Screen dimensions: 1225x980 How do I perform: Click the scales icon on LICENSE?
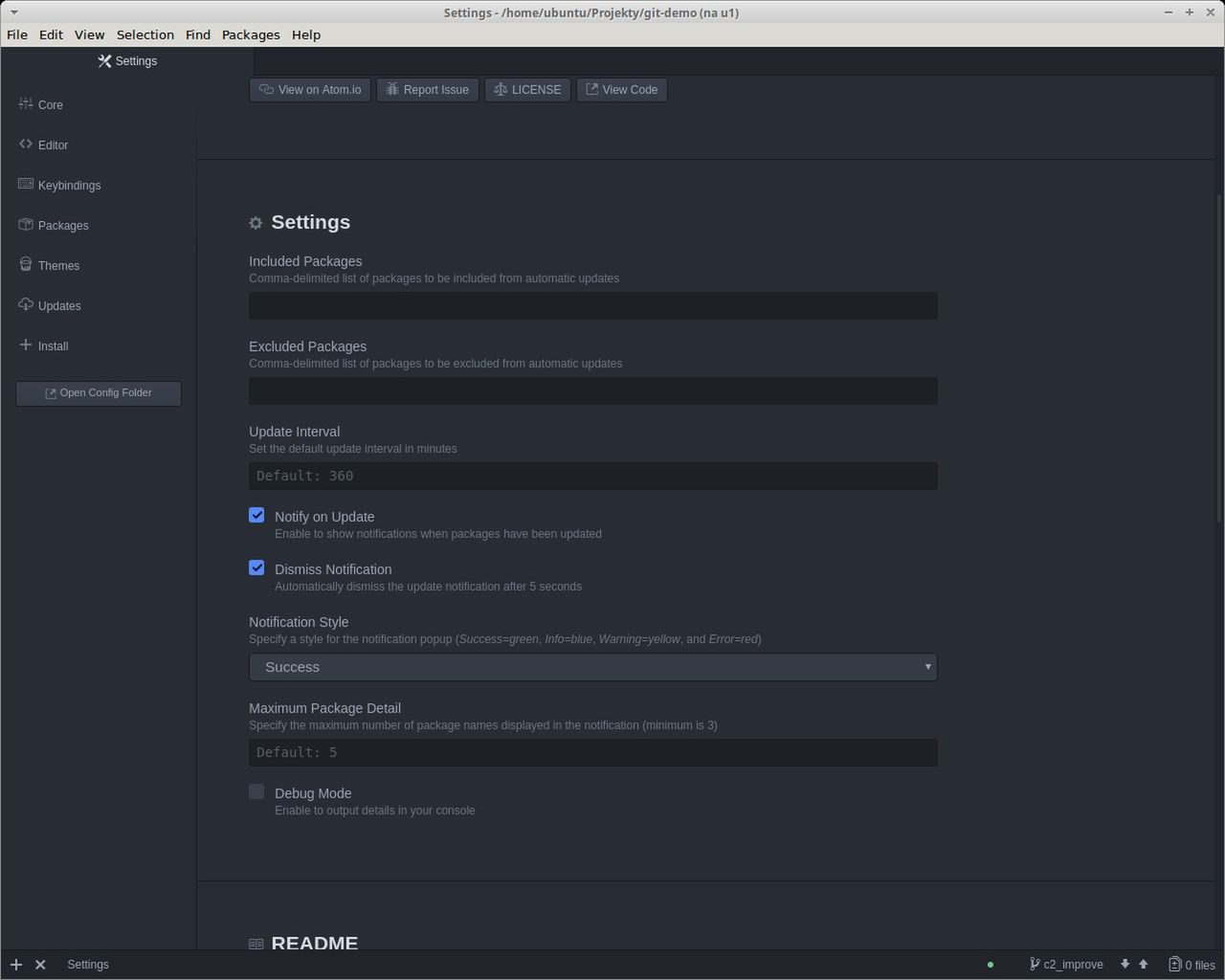tap(501, 89)
